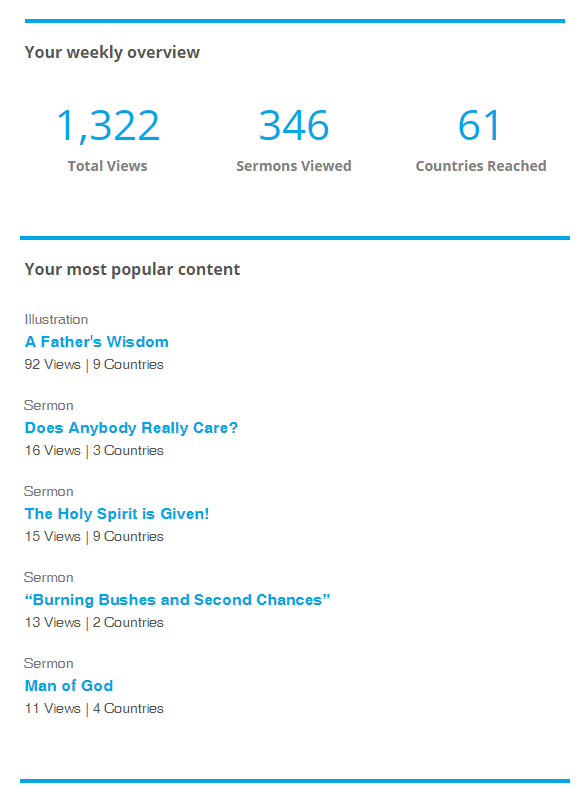Click the Total Views label
This screenshot has height=789, width=584.
click(108, 166)
